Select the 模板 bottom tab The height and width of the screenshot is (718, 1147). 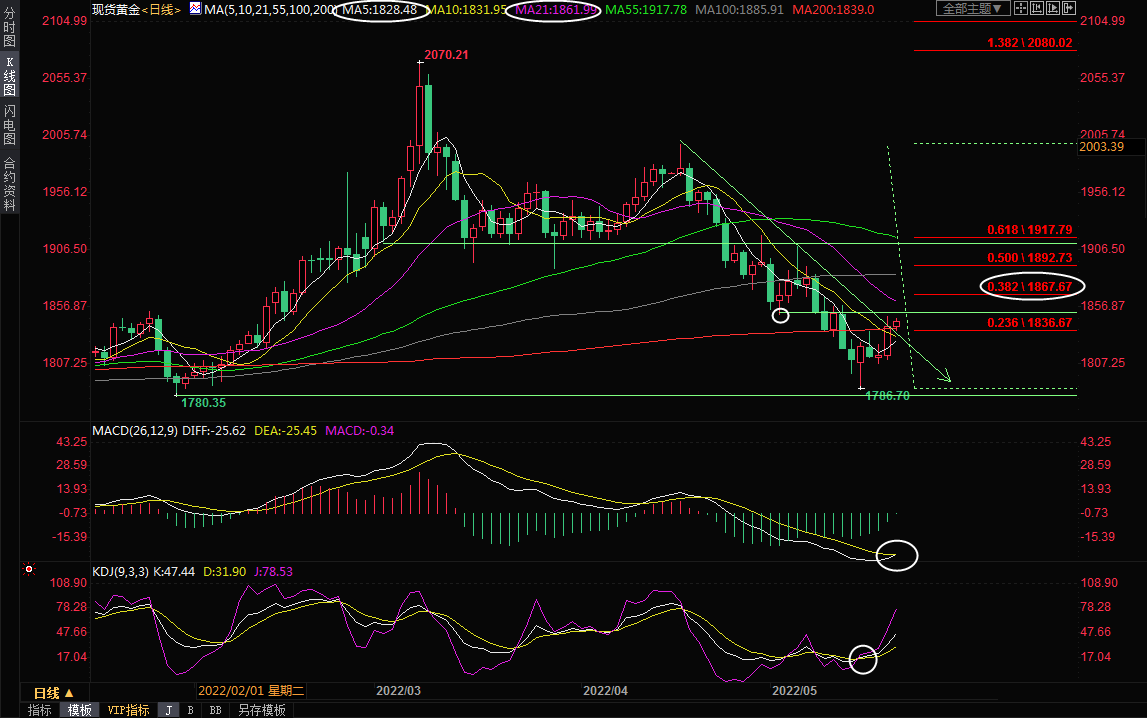pyautogui.click(x=79, y=710)
